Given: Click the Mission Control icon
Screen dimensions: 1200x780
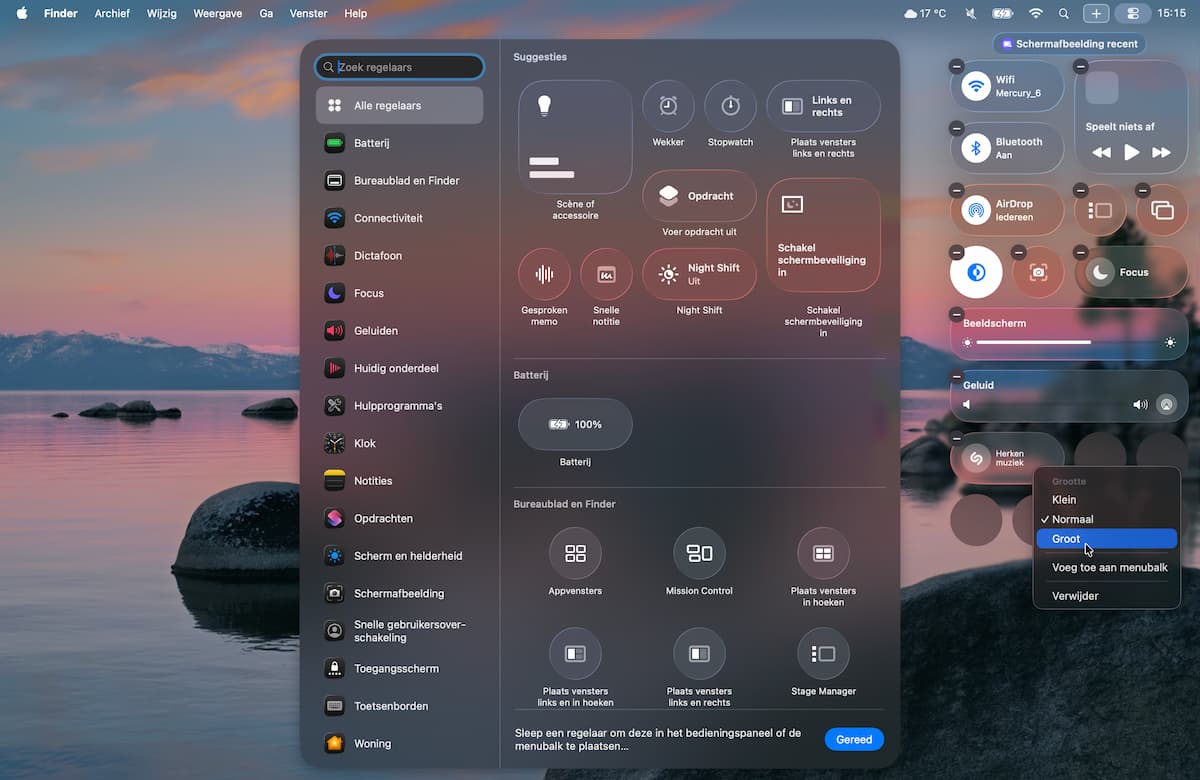Looking at the screenshot, I should click(x=699, y=553).
